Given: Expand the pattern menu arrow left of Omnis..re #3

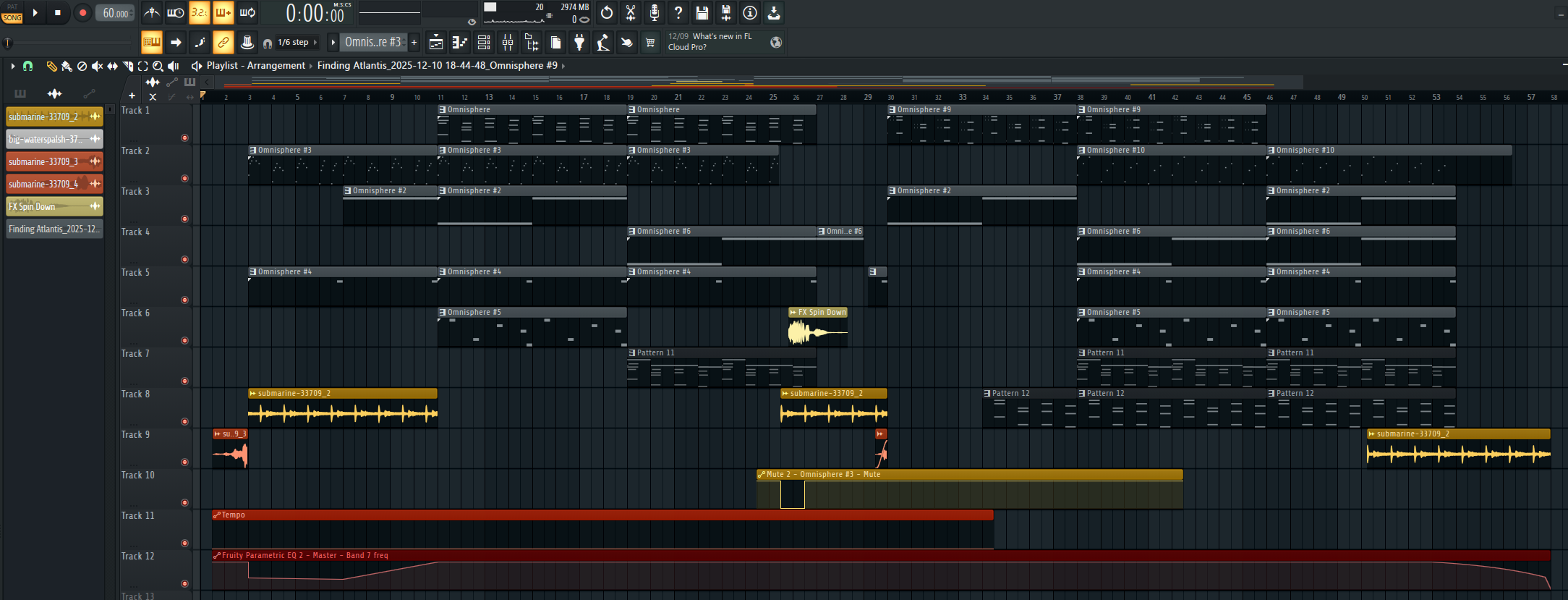Looking at the screenshot, I should click(333, 43).
